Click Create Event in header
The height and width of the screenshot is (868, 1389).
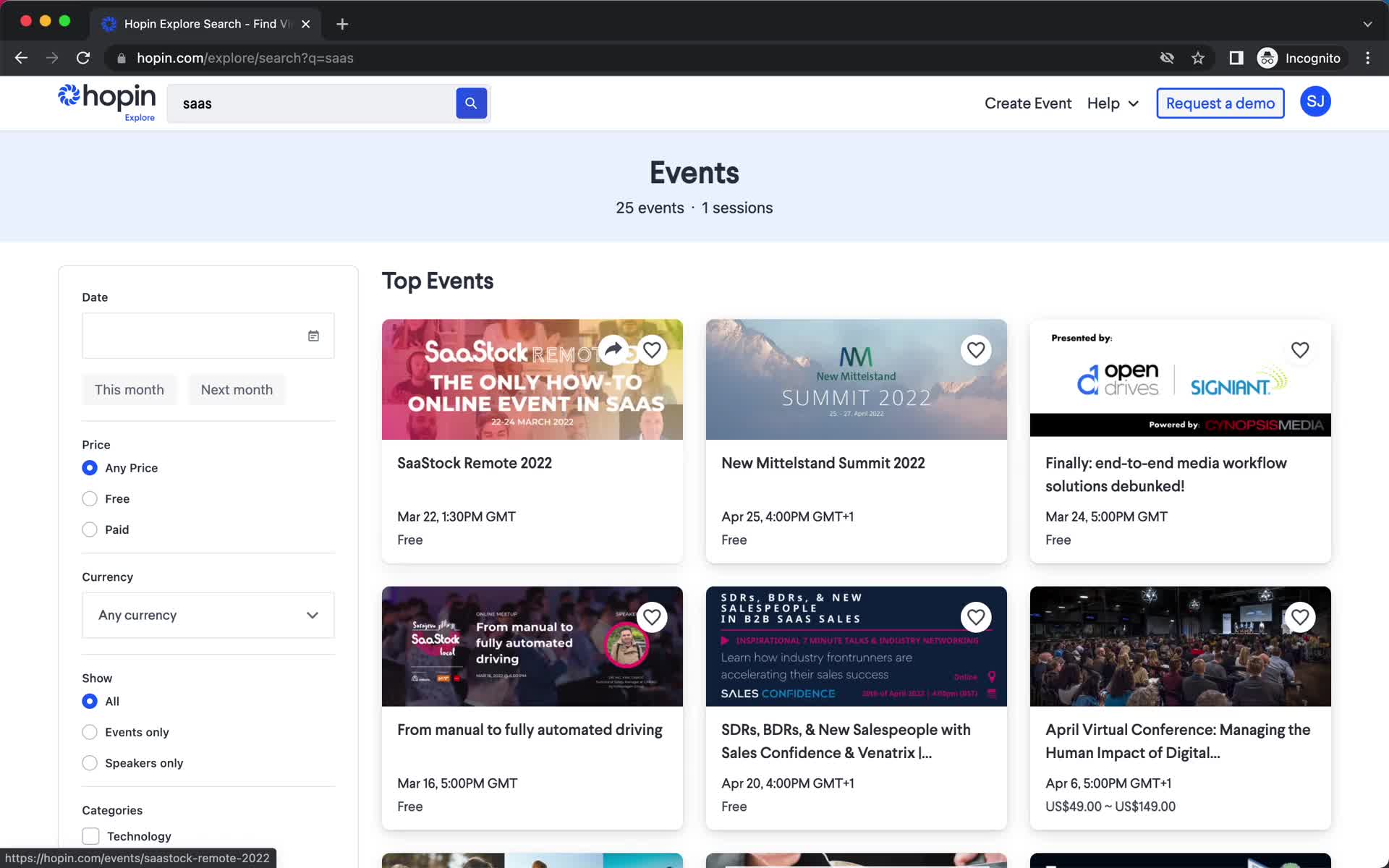[1028, 103]
